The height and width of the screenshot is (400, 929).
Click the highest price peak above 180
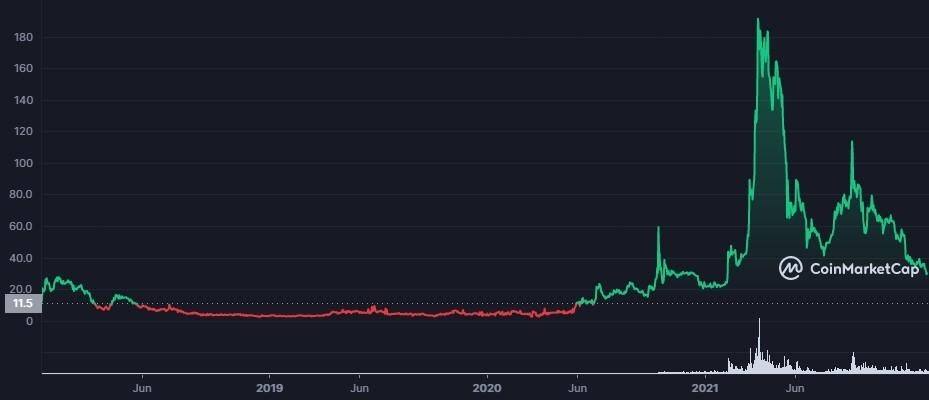coord(758,20)
